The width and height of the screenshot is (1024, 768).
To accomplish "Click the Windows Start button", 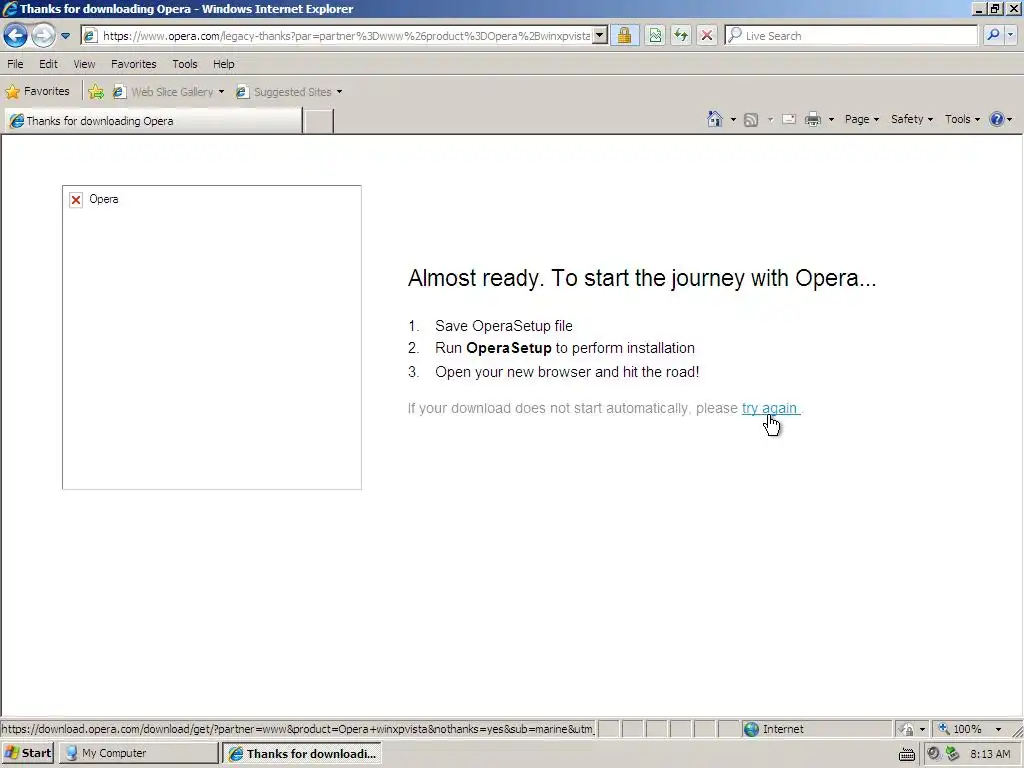I will coord(27,753).
